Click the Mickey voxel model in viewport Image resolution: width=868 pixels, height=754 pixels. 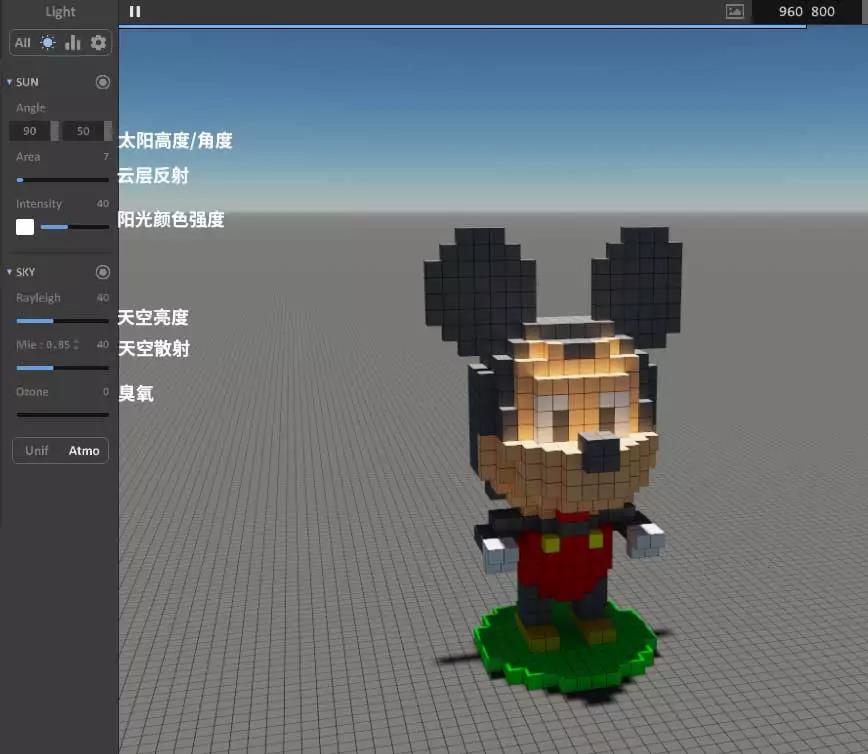(559, 459)
